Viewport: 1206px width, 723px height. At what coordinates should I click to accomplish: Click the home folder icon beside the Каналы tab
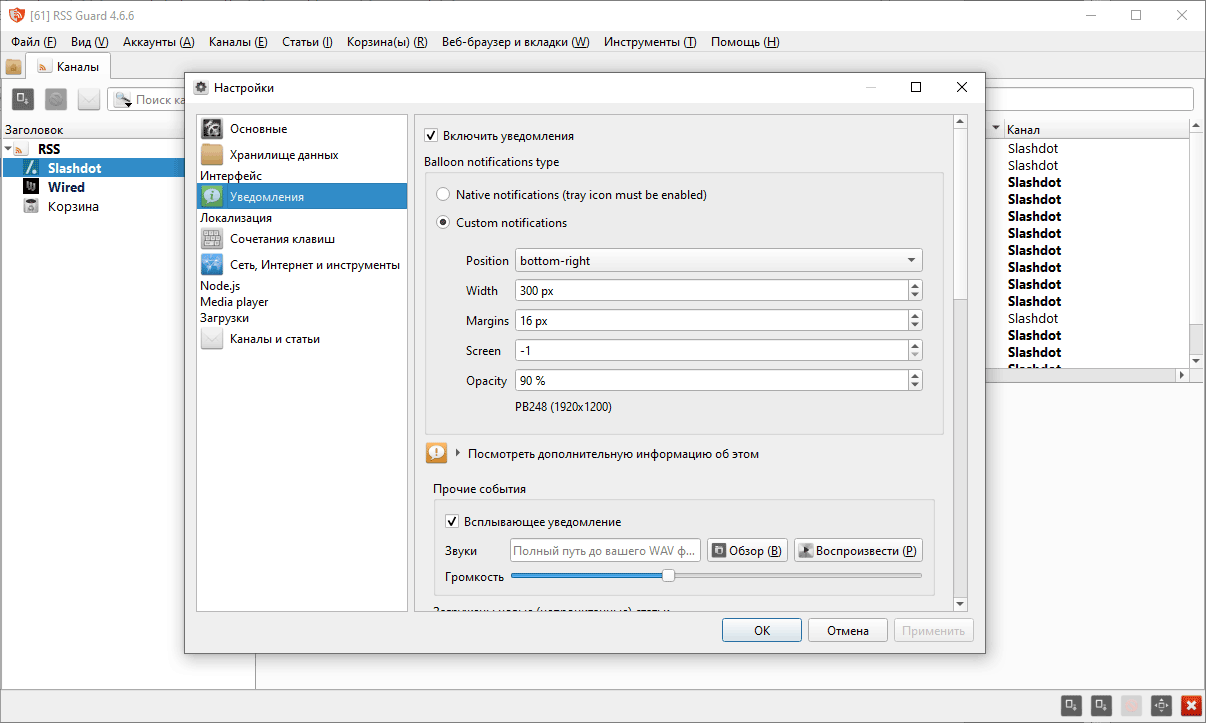pyautogui.click(x=14, y=67)
